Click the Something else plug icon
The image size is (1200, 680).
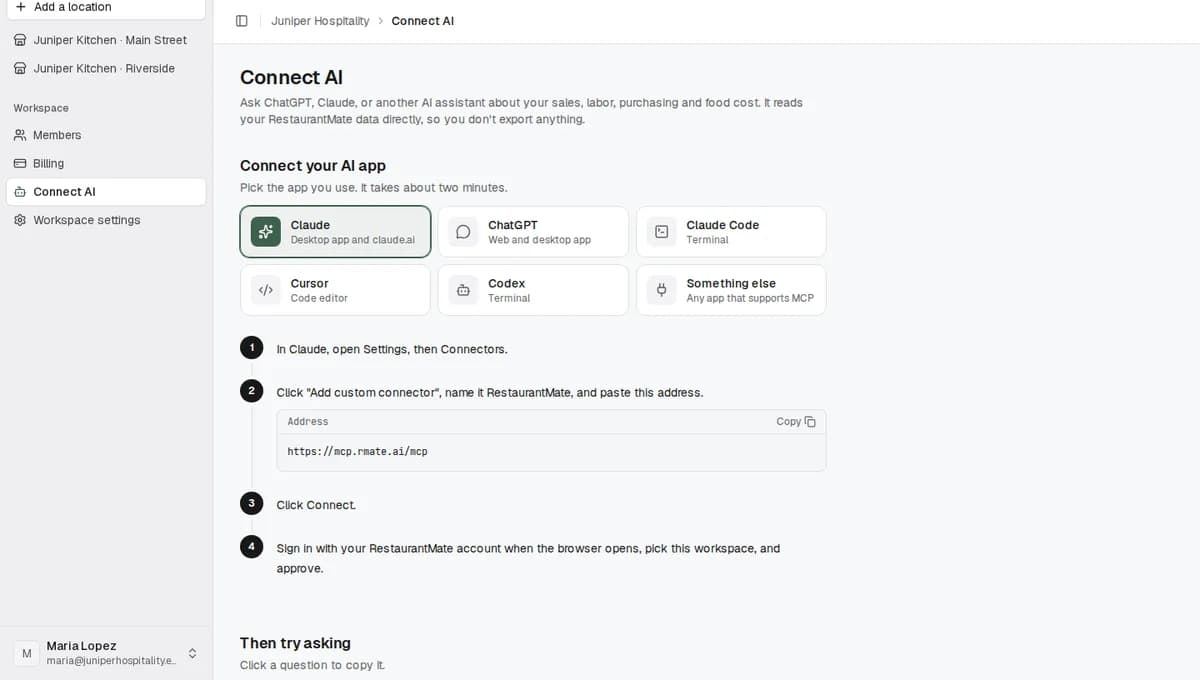[661, 290]
